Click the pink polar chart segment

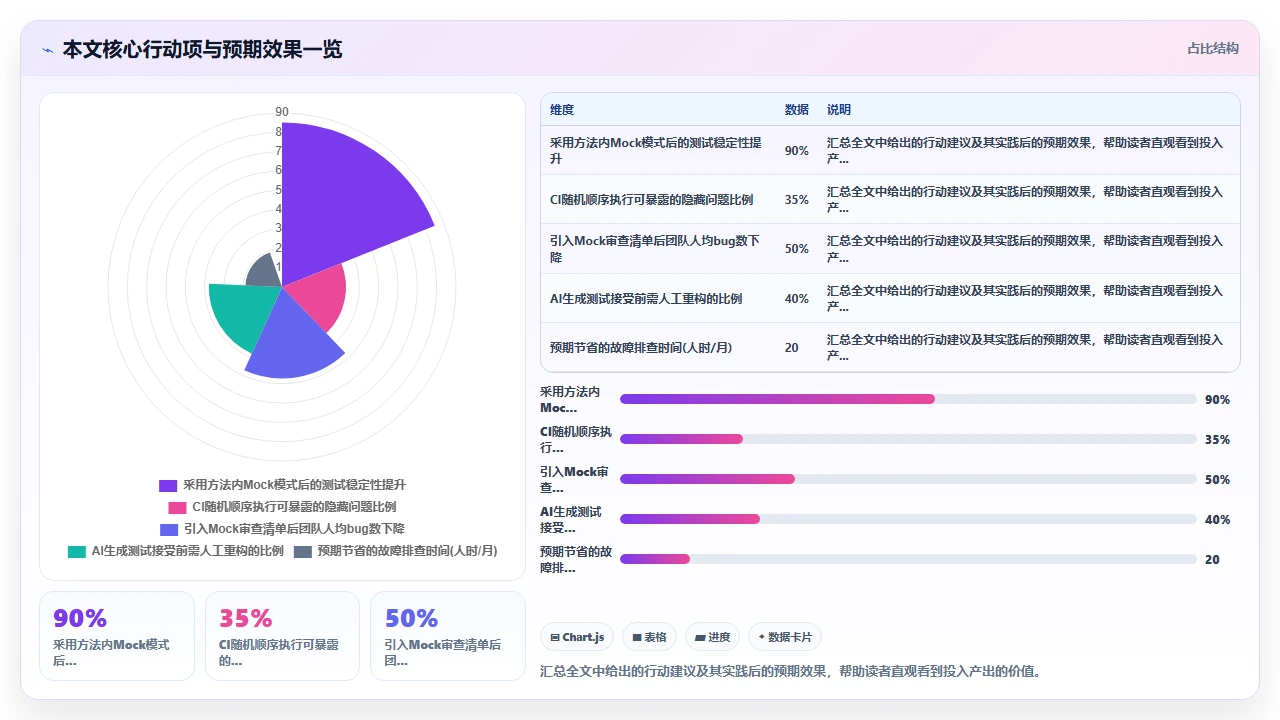[x=318, y=295]
